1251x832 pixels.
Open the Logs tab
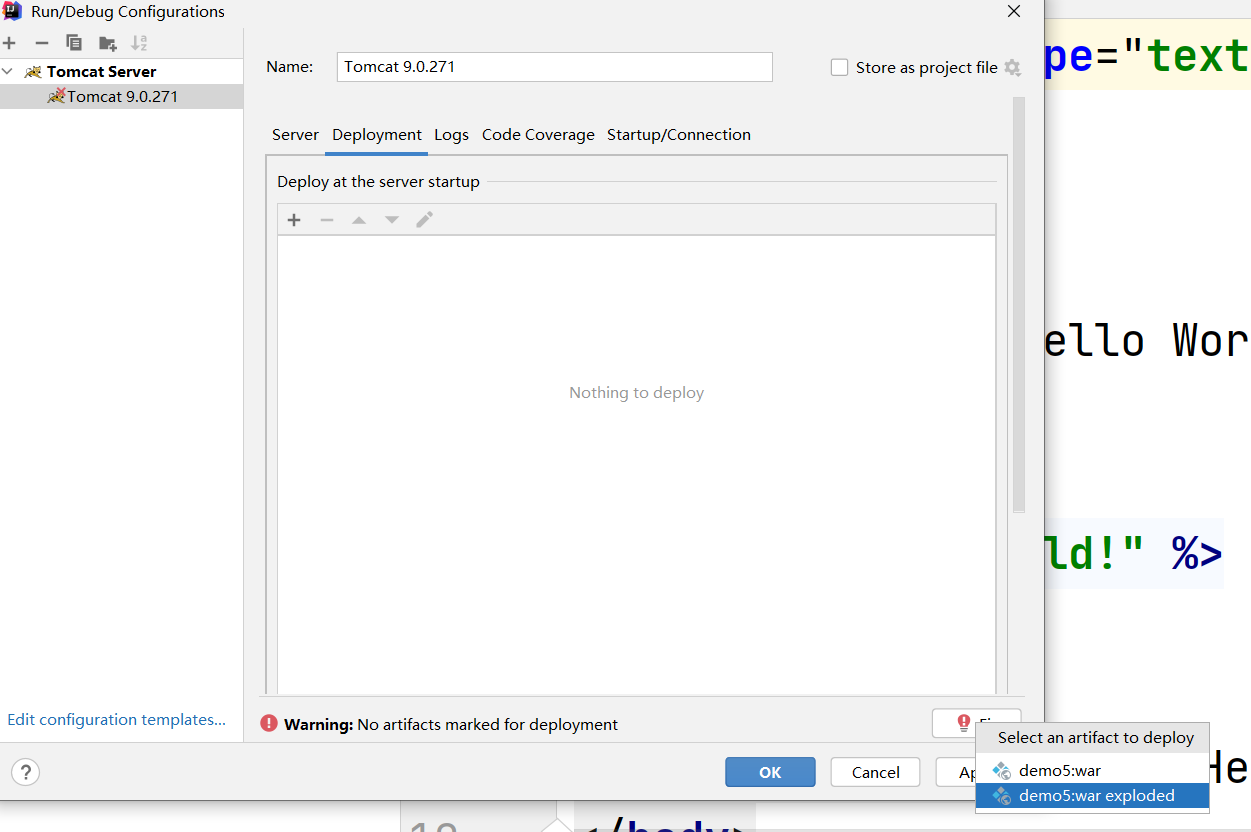(451, 135)
